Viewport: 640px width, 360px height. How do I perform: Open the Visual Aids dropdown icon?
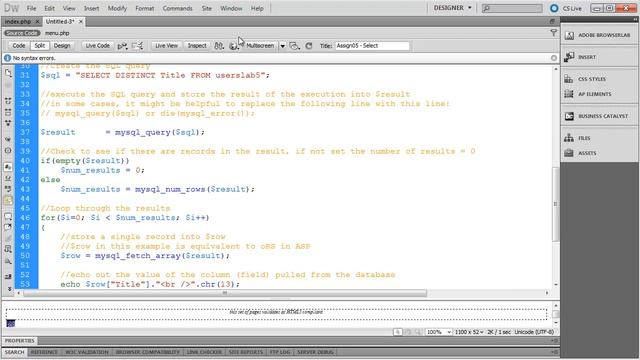[294, 46]
